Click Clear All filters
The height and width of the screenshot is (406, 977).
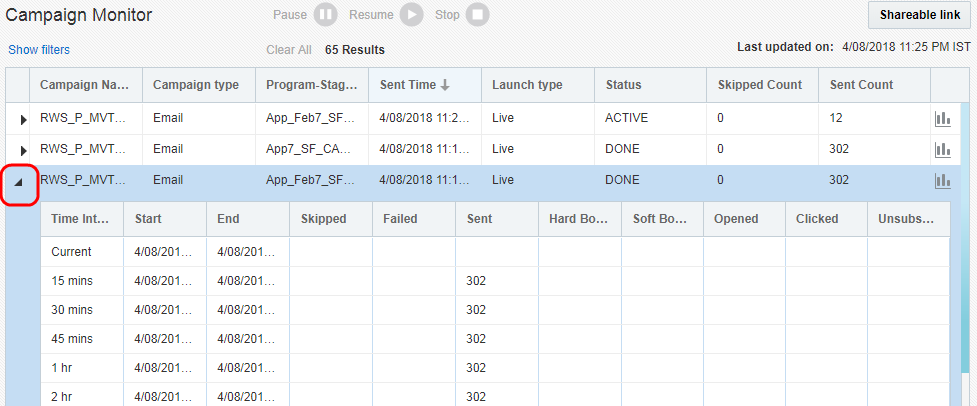click(289, 50)
